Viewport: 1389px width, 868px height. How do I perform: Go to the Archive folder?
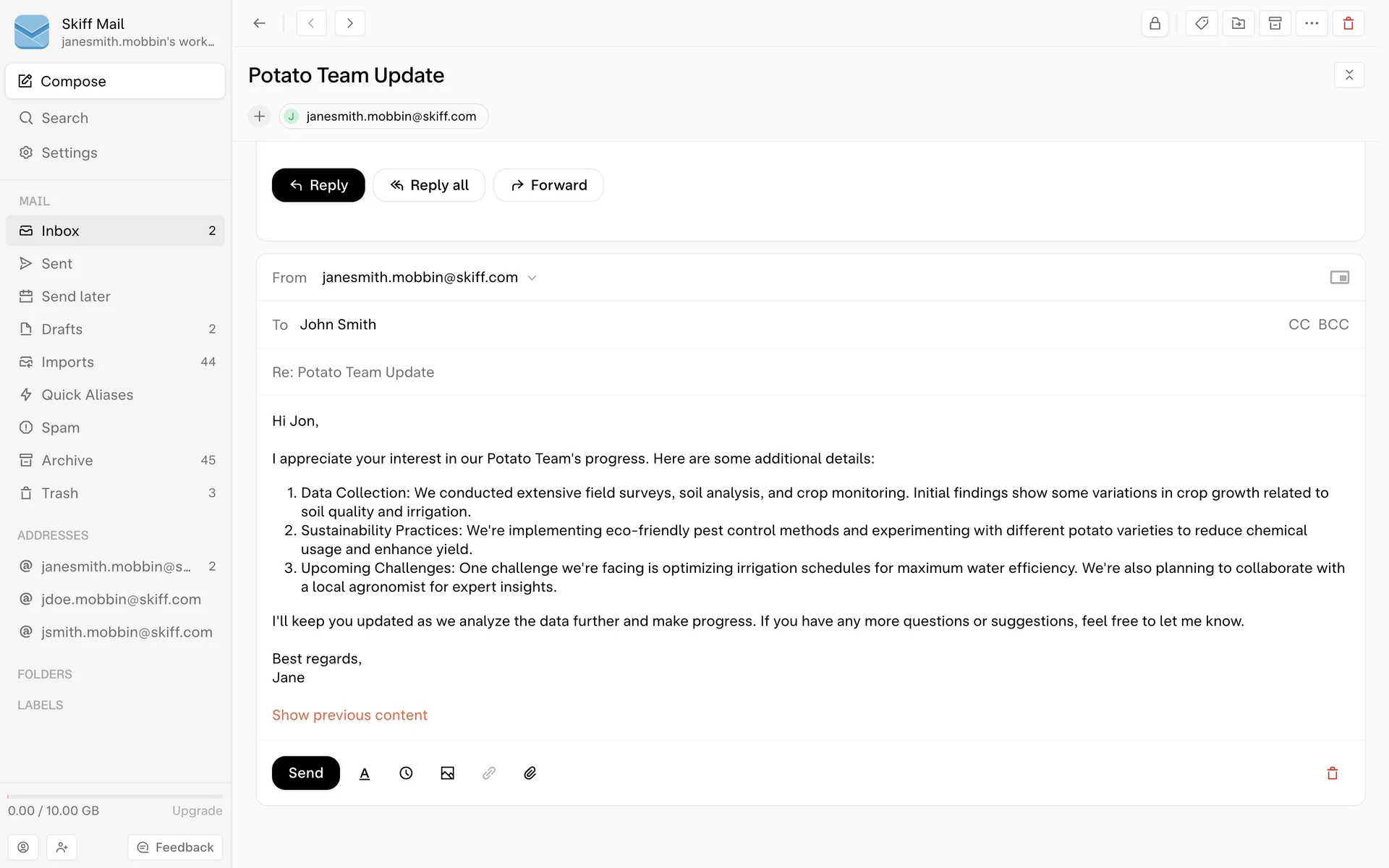pos(67,460)
